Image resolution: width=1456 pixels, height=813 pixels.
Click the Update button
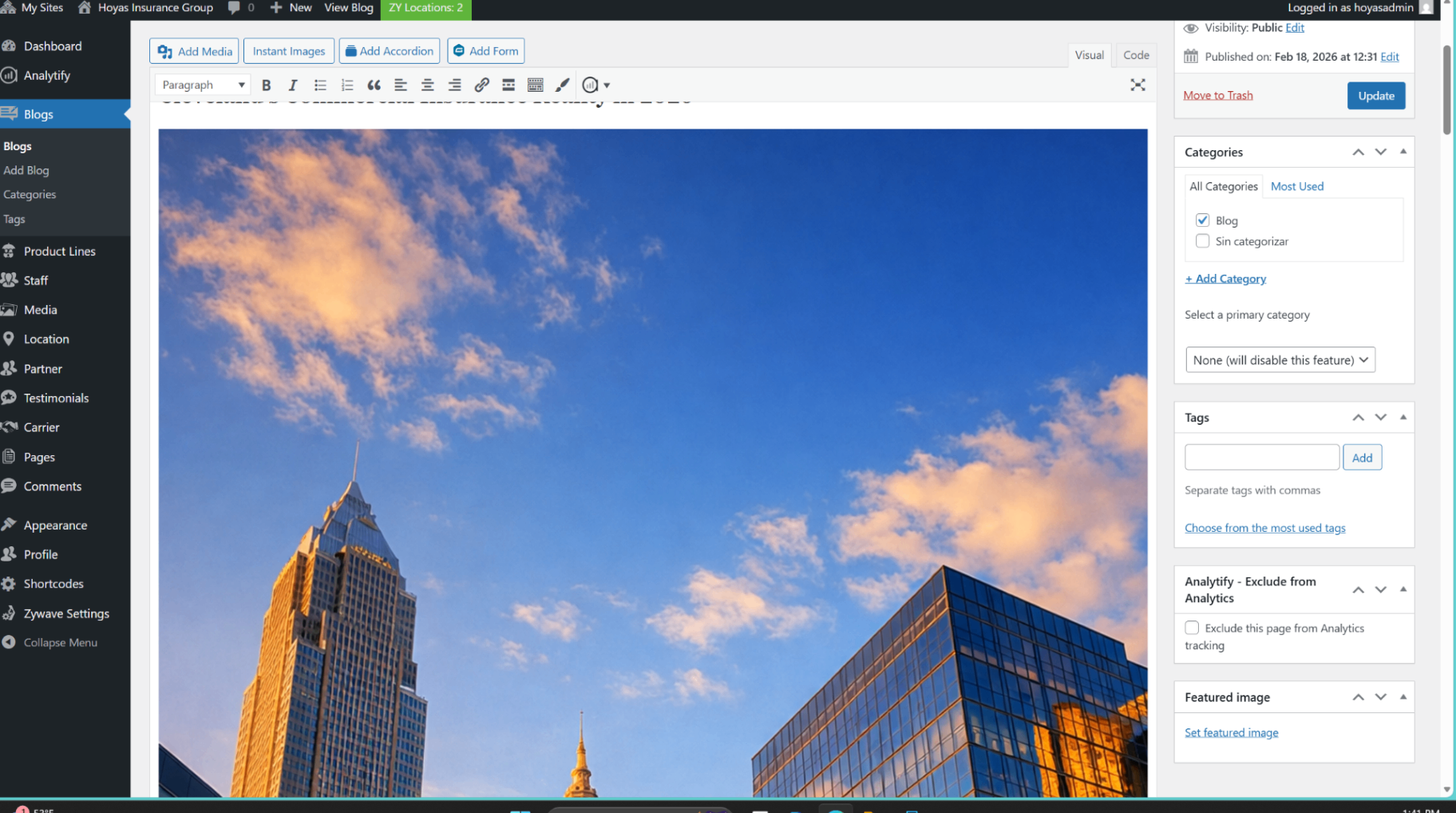pyautogui.click(x=1375, y=96)
